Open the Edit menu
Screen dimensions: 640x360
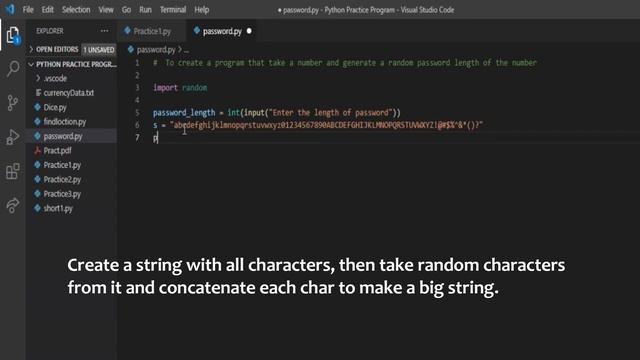coord(48,9)
